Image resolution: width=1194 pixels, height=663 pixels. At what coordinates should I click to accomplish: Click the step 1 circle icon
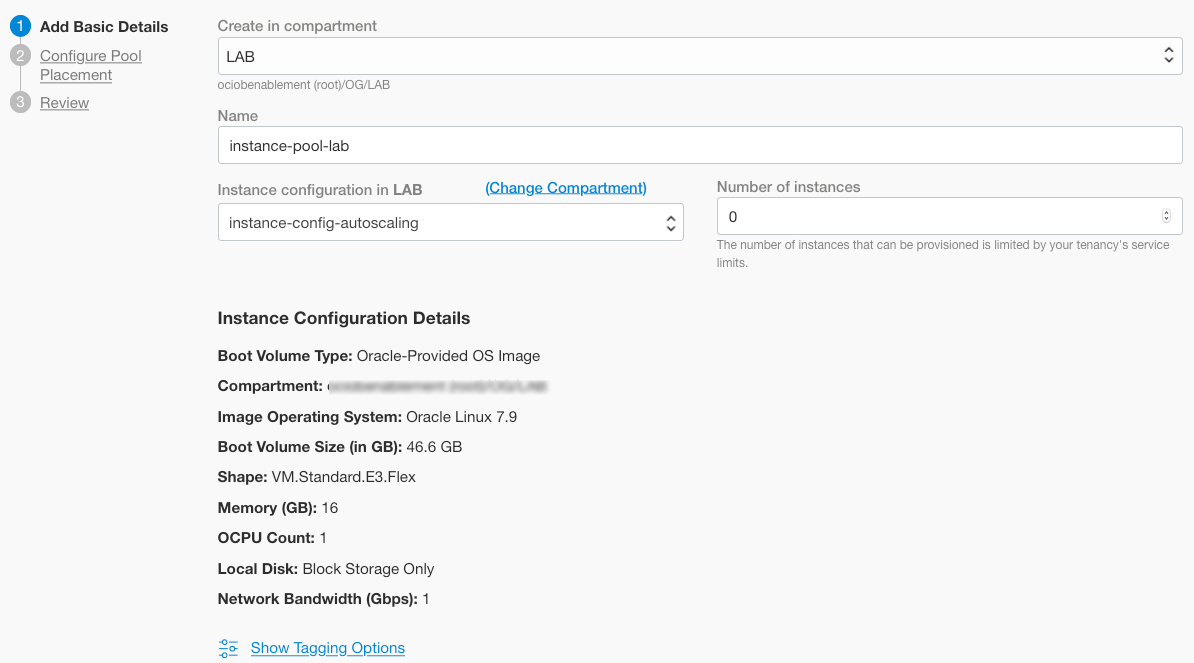[x=20, y=27]
